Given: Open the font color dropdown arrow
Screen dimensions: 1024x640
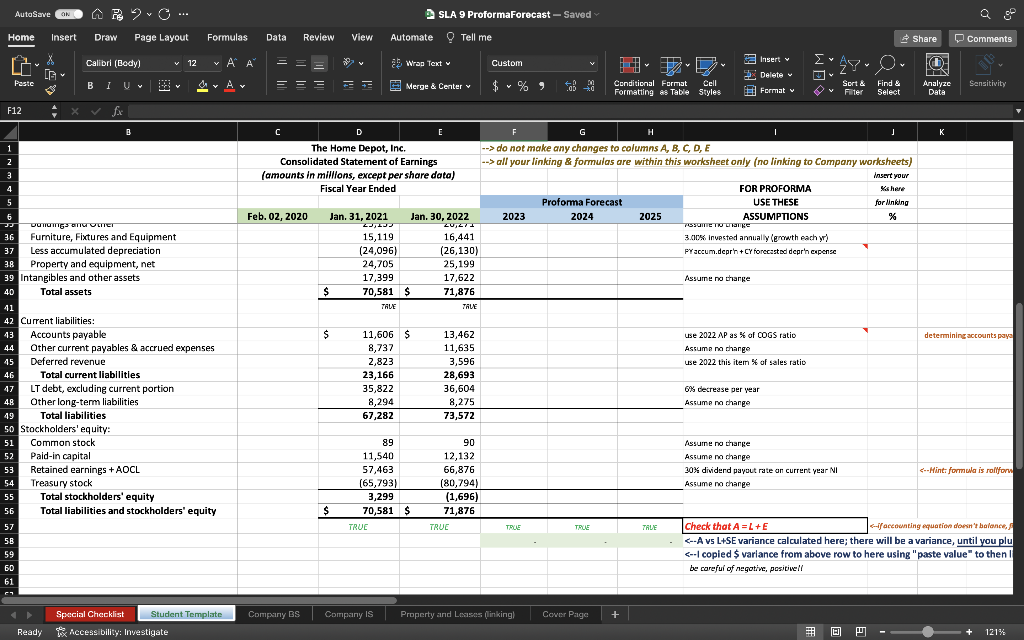Looking at the screenshot, I should point(242,86).
